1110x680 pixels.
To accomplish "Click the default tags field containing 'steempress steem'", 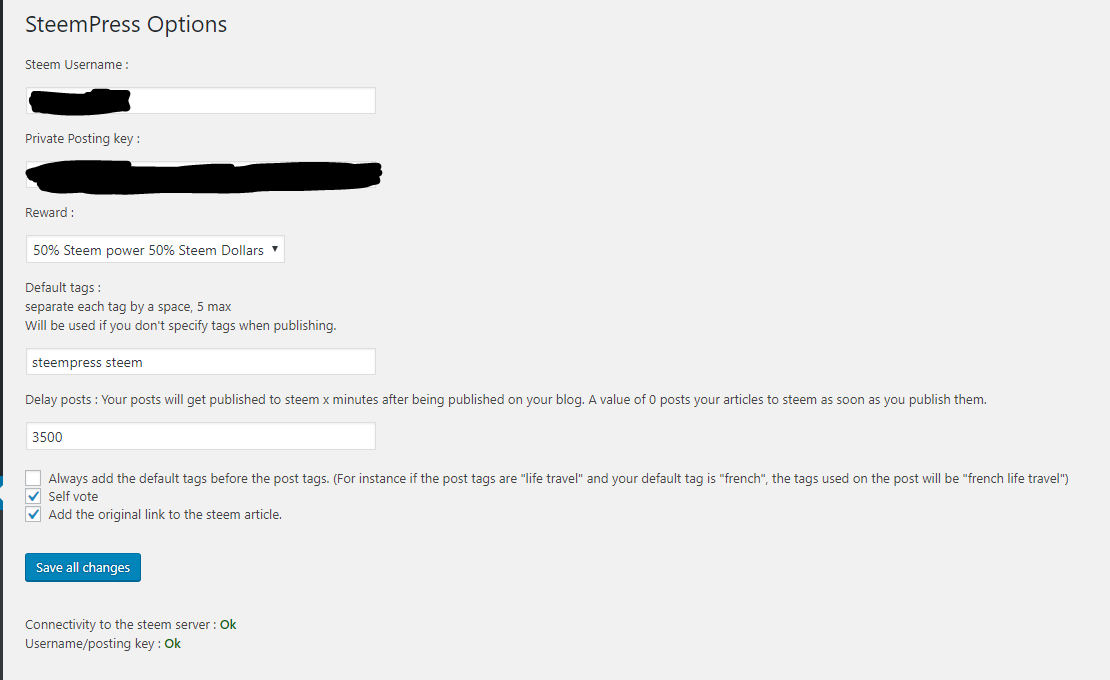I will tap(200, 362).
